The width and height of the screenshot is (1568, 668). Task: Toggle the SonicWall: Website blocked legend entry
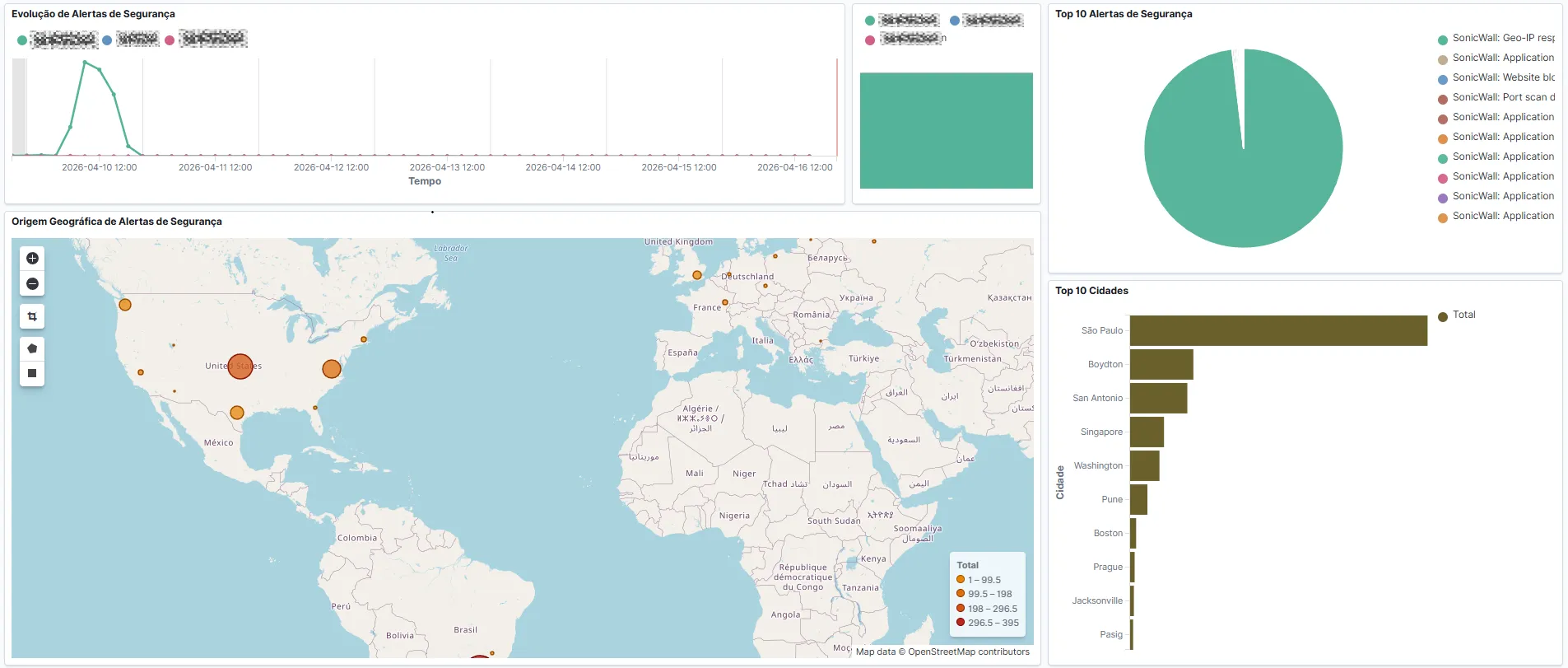(x=1496, y=78)
